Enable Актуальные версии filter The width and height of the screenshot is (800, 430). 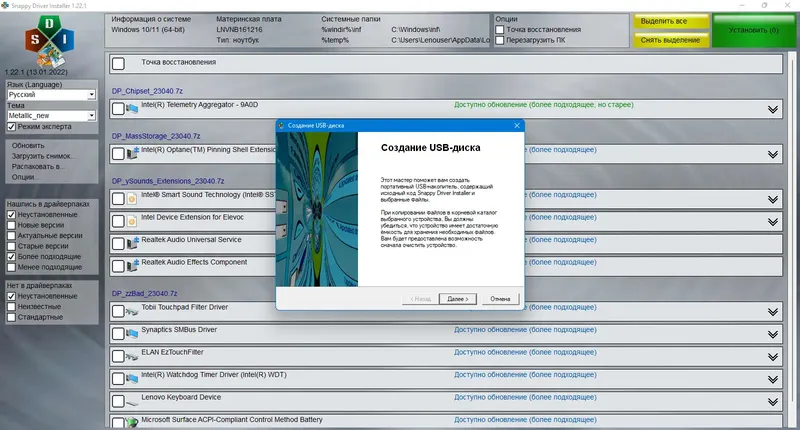click(x=11, y=236)
